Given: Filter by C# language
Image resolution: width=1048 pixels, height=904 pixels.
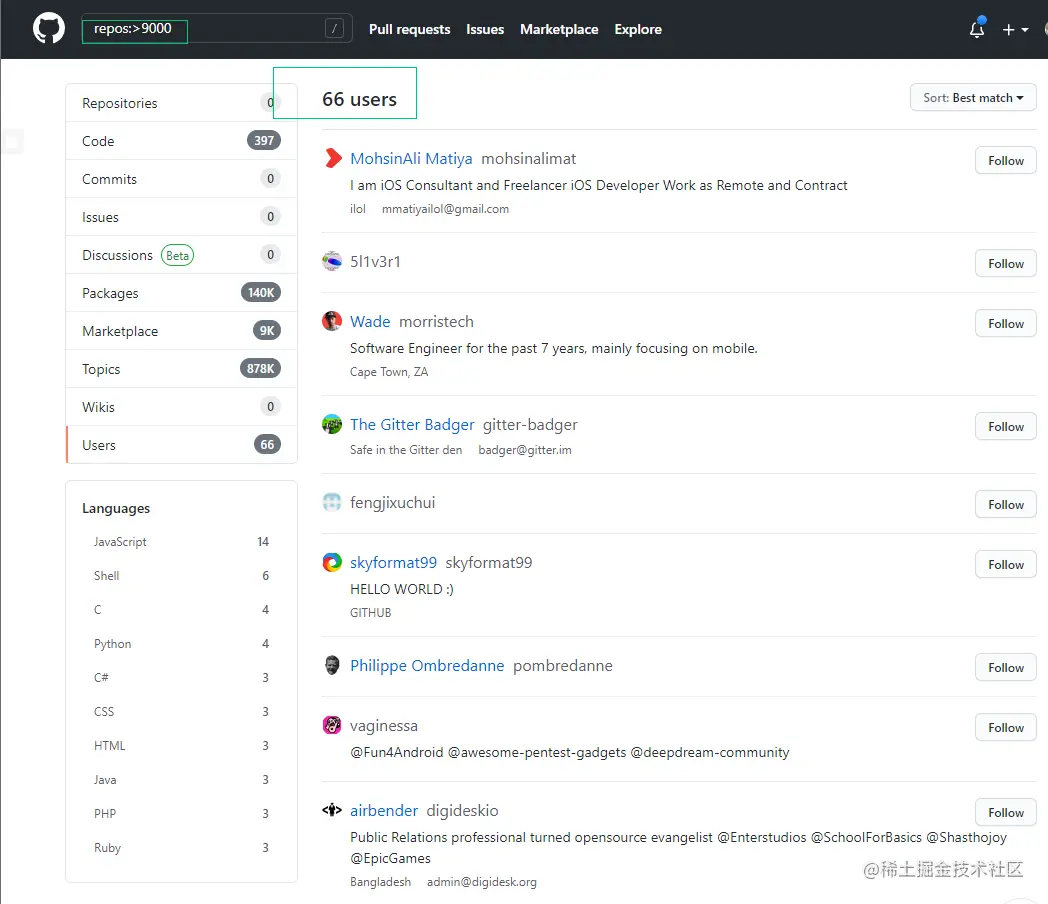Looking at the screenshot, I should click(181, 678).
